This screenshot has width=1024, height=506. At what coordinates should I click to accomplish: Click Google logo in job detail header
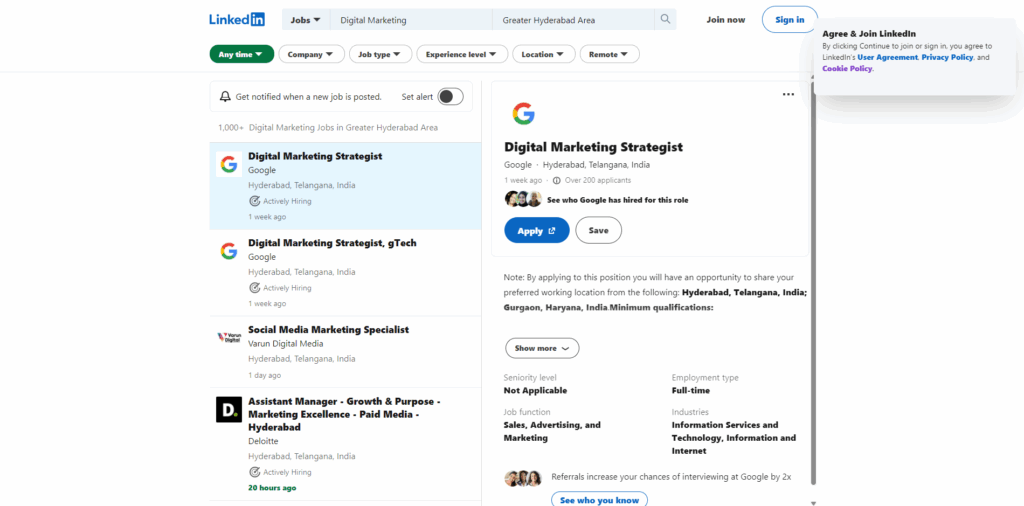pyautogui.click(x=523, y=114)
